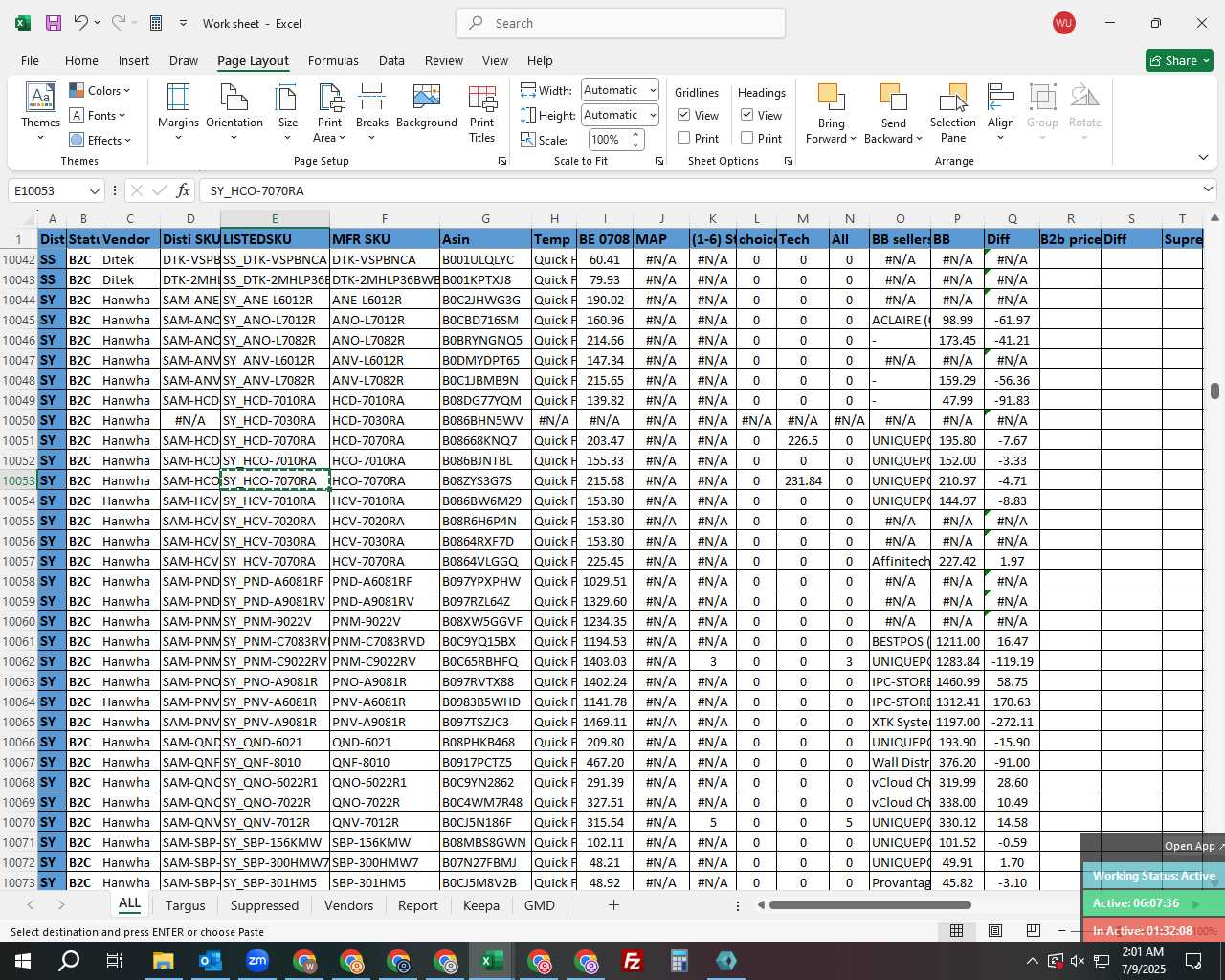Open the Margins options
The image size is (1225, 980).
(178, 112)
